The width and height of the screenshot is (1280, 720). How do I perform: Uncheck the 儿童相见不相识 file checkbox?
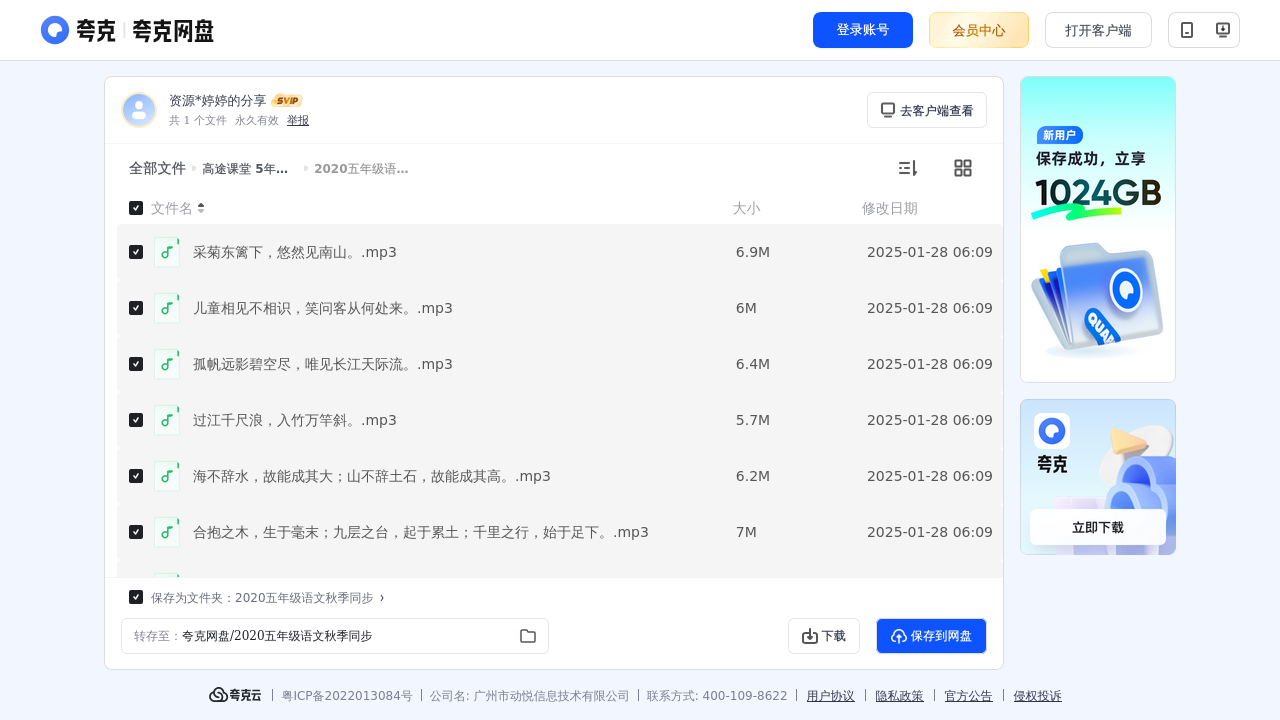pos(136,308)
